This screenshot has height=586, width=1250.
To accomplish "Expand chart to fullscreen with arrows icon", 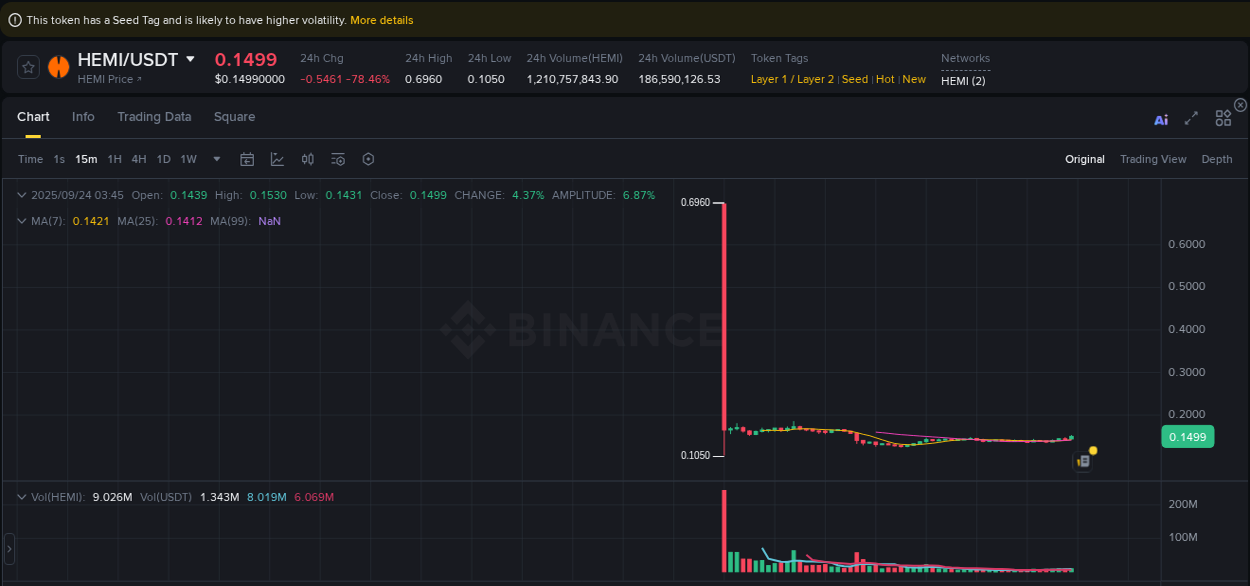I will coord(1191,118).
